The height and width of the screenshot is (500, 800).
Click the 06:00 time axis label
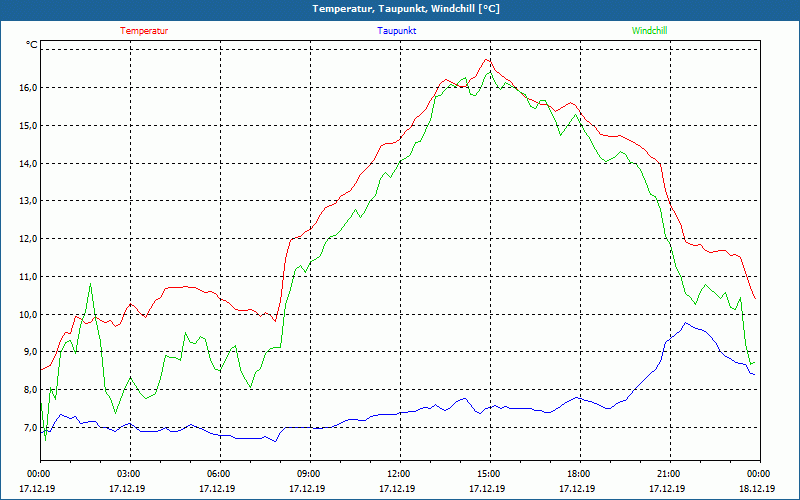click(x=220, y=474)
